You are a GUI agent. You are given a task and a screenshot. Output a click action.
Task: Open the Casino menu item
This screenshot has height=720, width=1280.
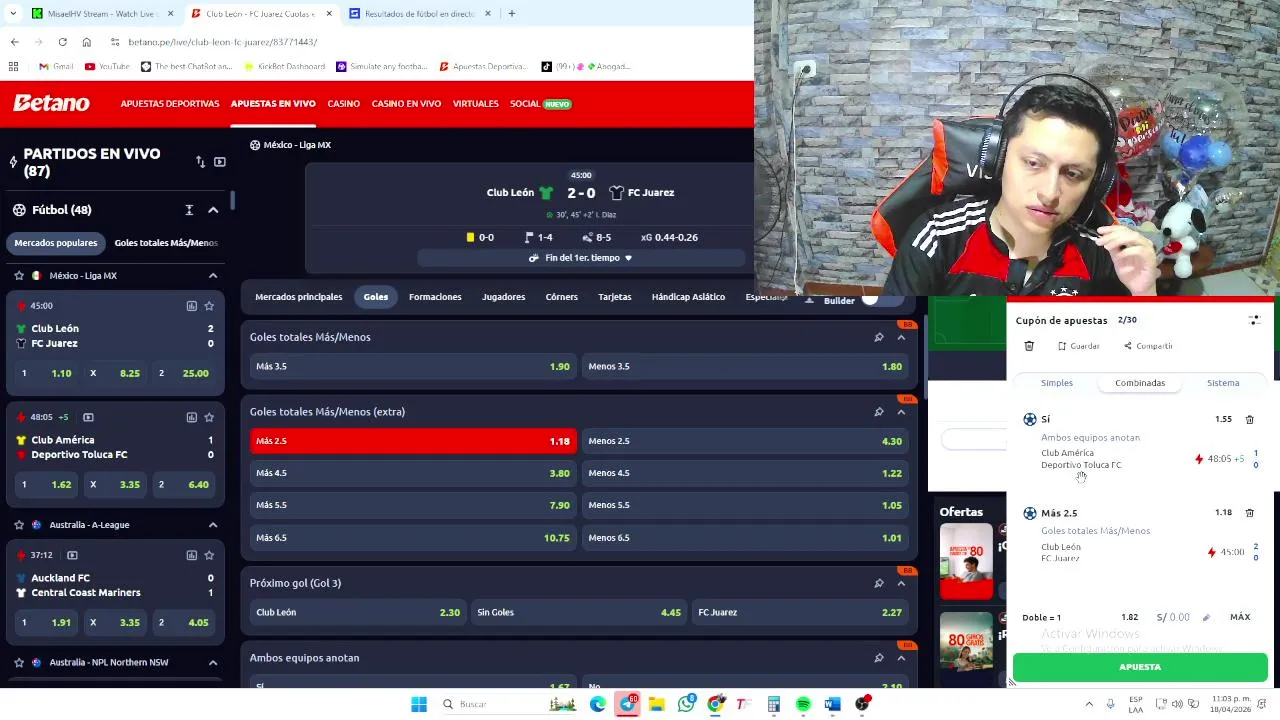click(x=343, y=104)
